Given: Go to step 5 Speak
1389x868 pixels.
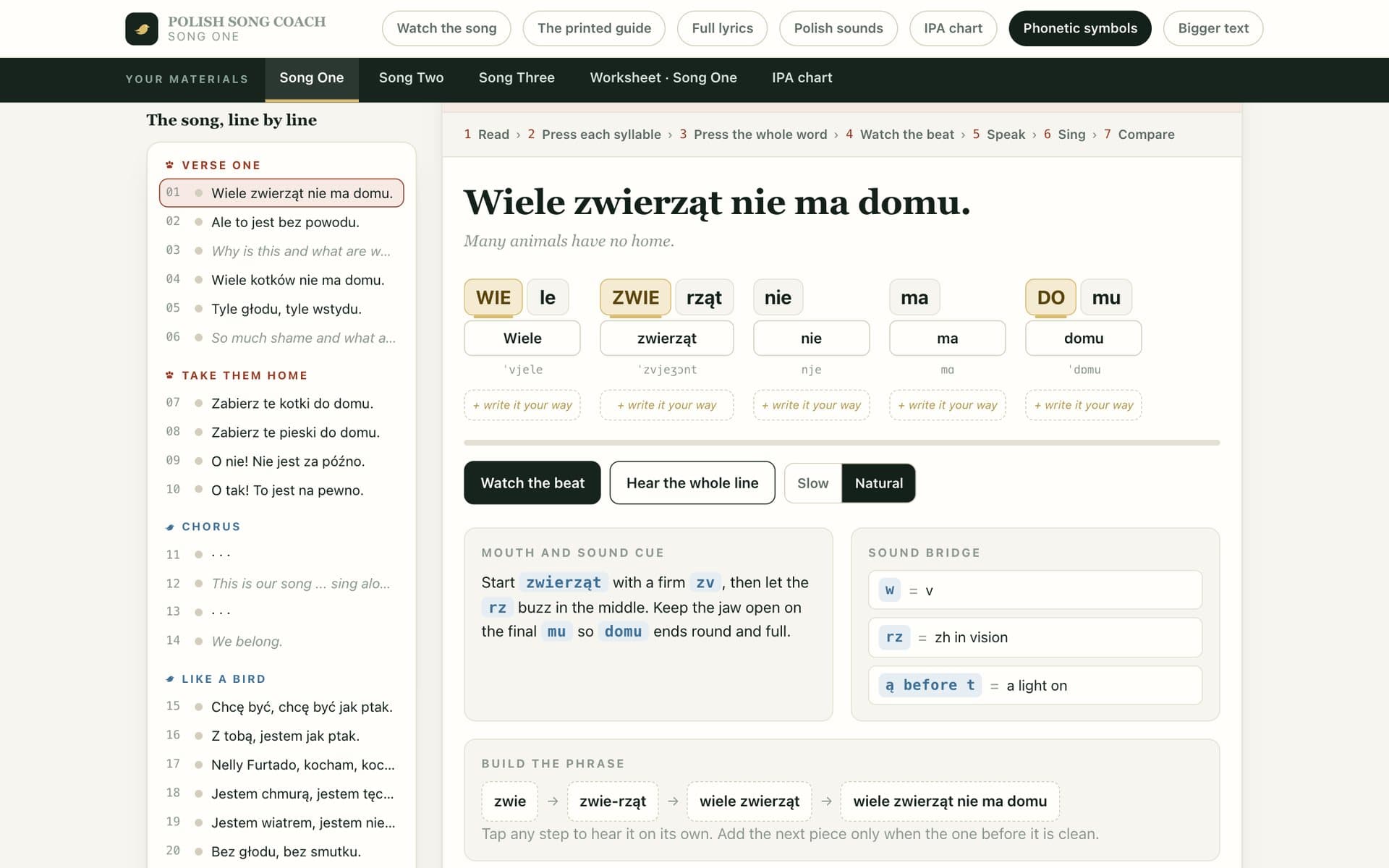Looking at the screenshot, I should click(998, 135).
